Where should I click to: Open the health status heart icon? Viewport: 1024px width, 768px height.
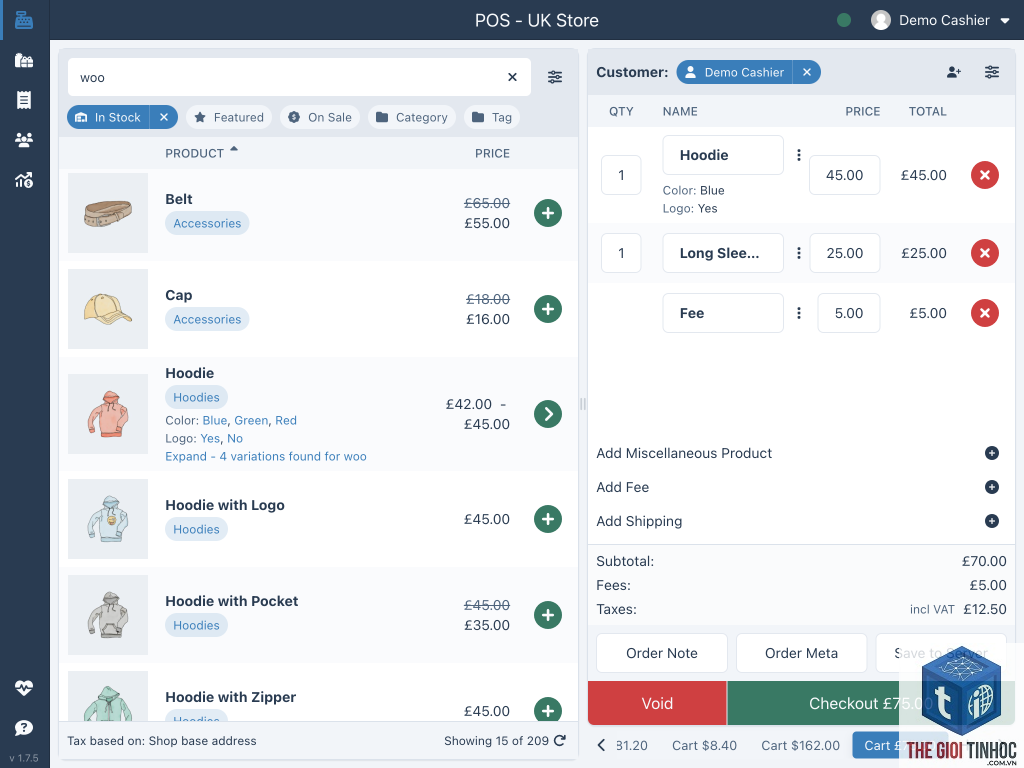click(24, 687)
